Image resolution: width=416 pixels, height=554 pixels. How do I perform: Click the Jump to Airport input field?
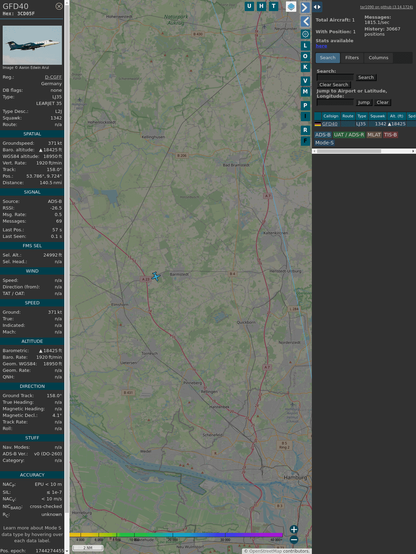[335, 102]
